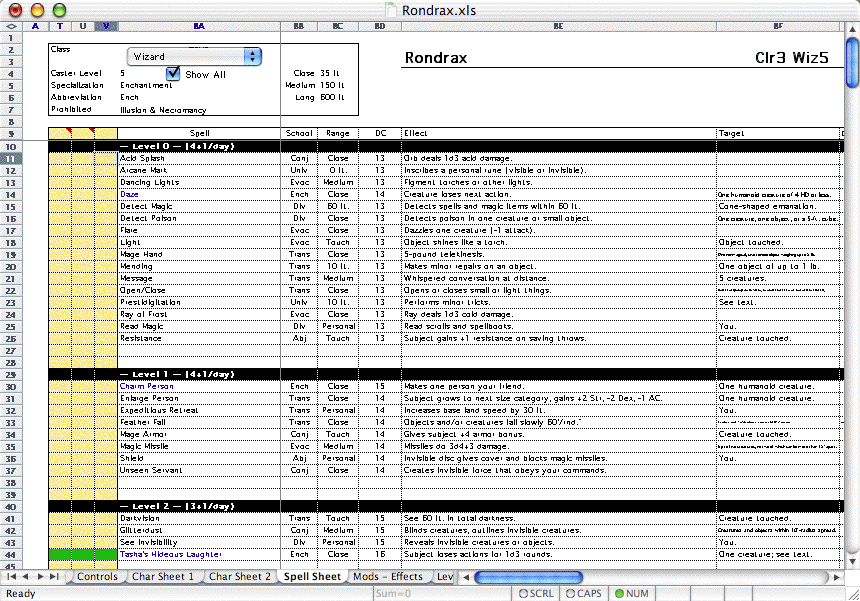Toggle the Show All checkbox
The width and height of the screenshot is (860, 601).
pyautogui.click(x=173, y=73)
